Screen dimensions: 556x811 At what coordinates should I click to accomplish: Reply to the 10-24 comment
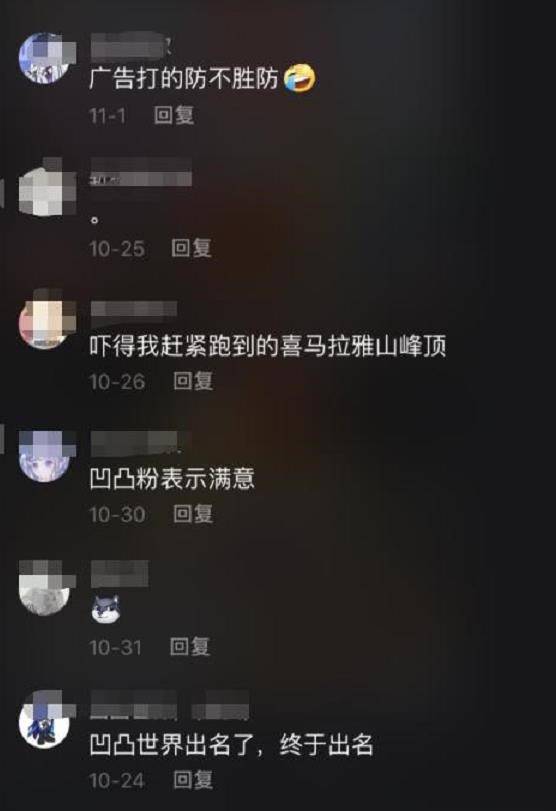point(193,779)
